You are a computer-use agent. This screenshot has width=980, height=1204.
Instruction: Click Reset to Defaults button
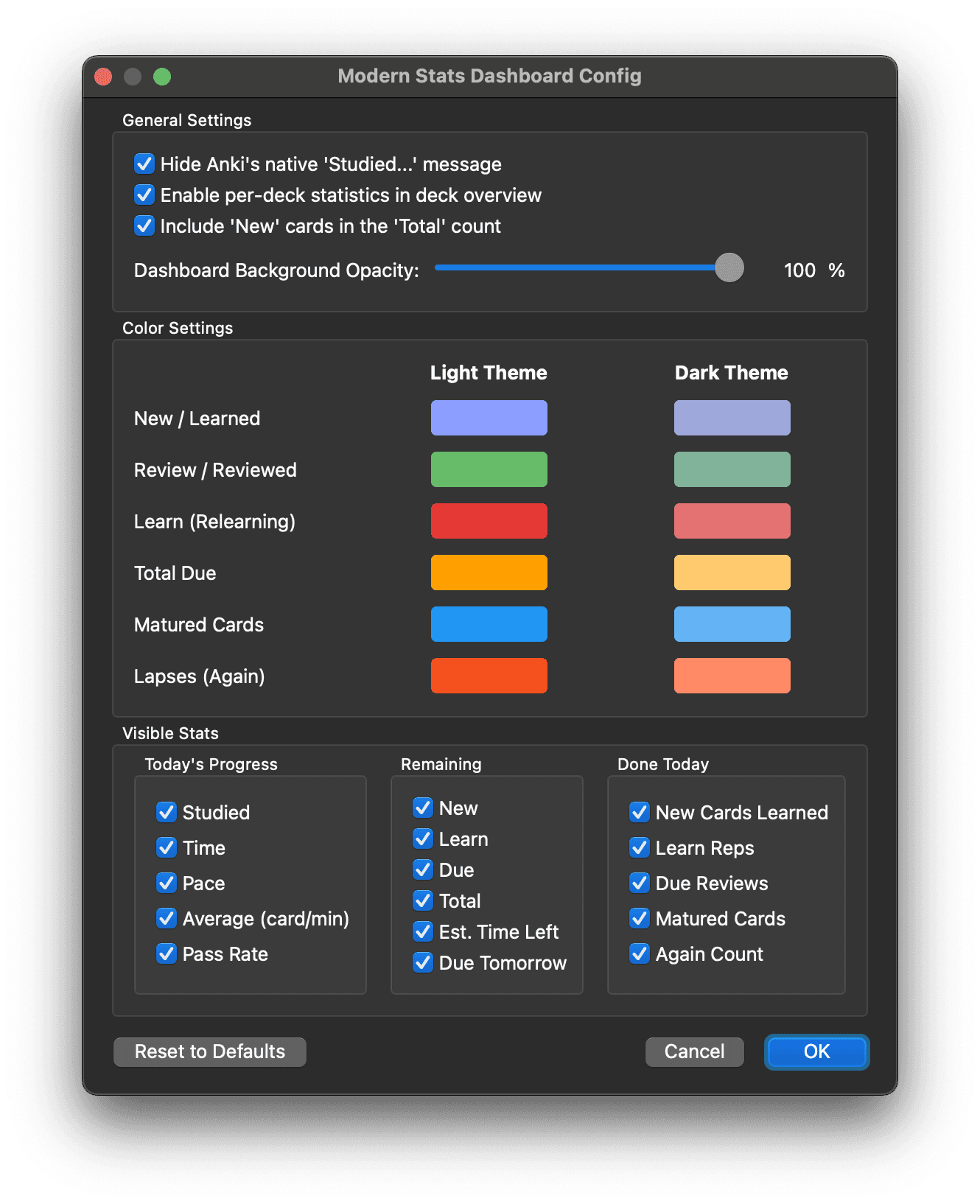point(210,1051)
